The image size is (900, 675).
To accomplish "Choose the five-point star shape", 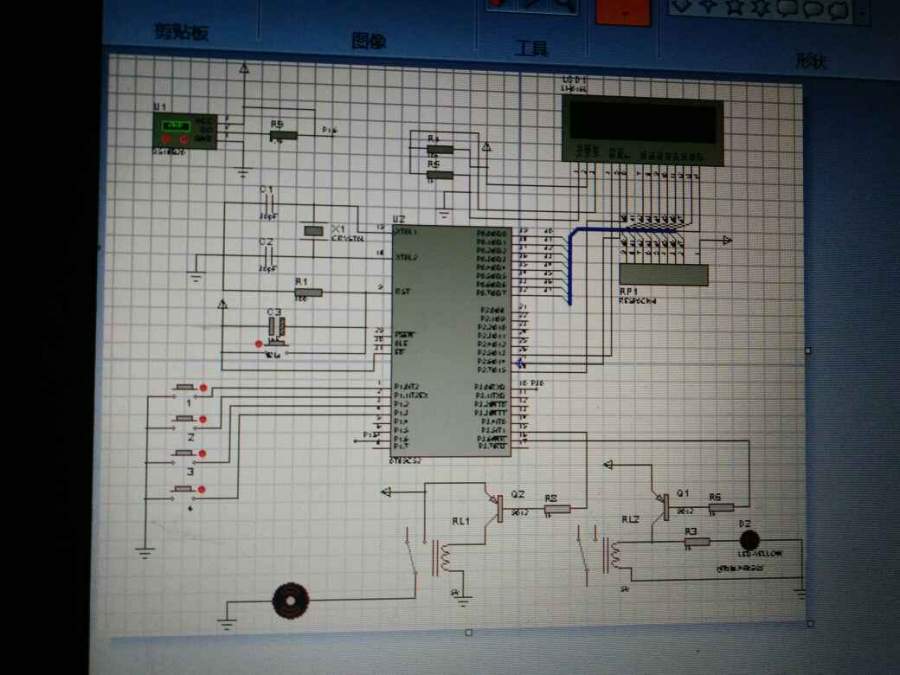I will click(736, 7).
